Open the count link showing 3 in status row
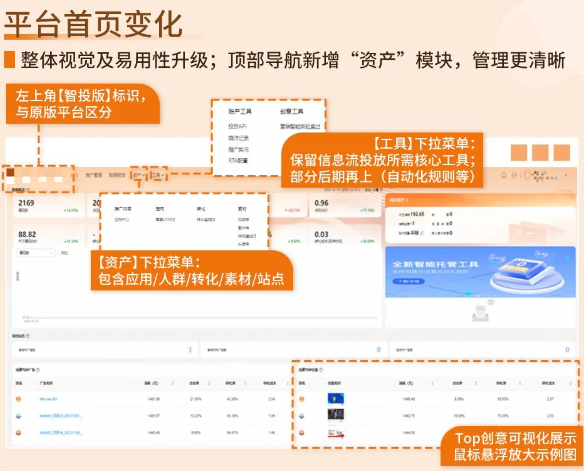 [190, 350]
